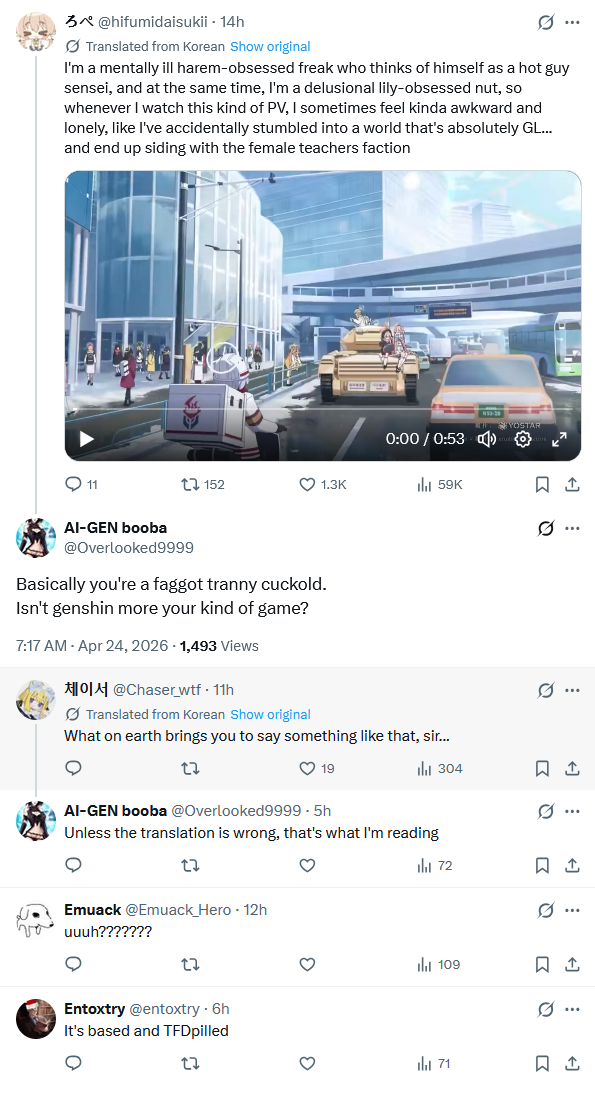
Task: Repost the tweet with 152 reposts
Action: coord(203,485)
